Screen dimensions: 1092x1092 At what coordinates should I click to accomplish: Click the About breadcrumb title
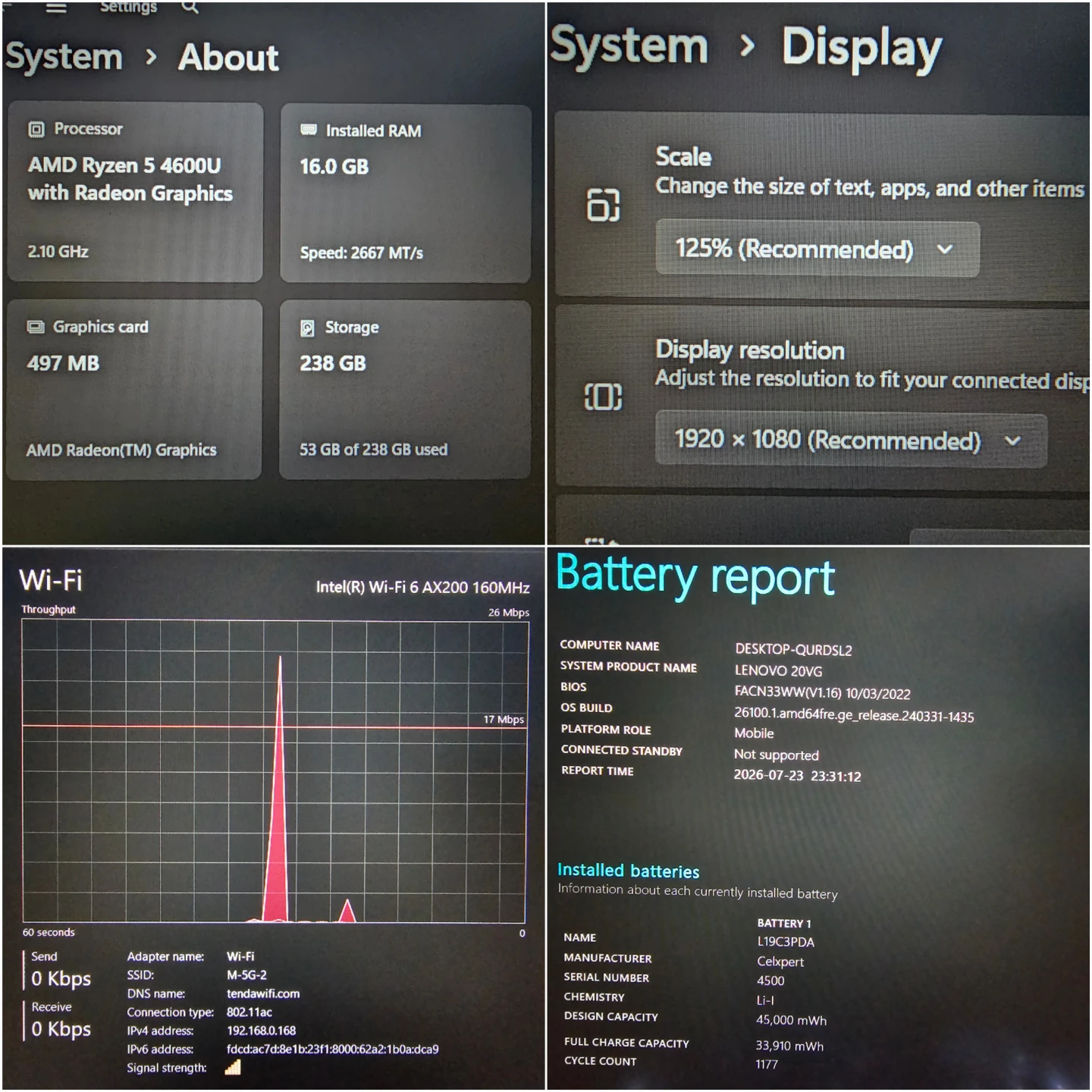[x=229, y=58]
